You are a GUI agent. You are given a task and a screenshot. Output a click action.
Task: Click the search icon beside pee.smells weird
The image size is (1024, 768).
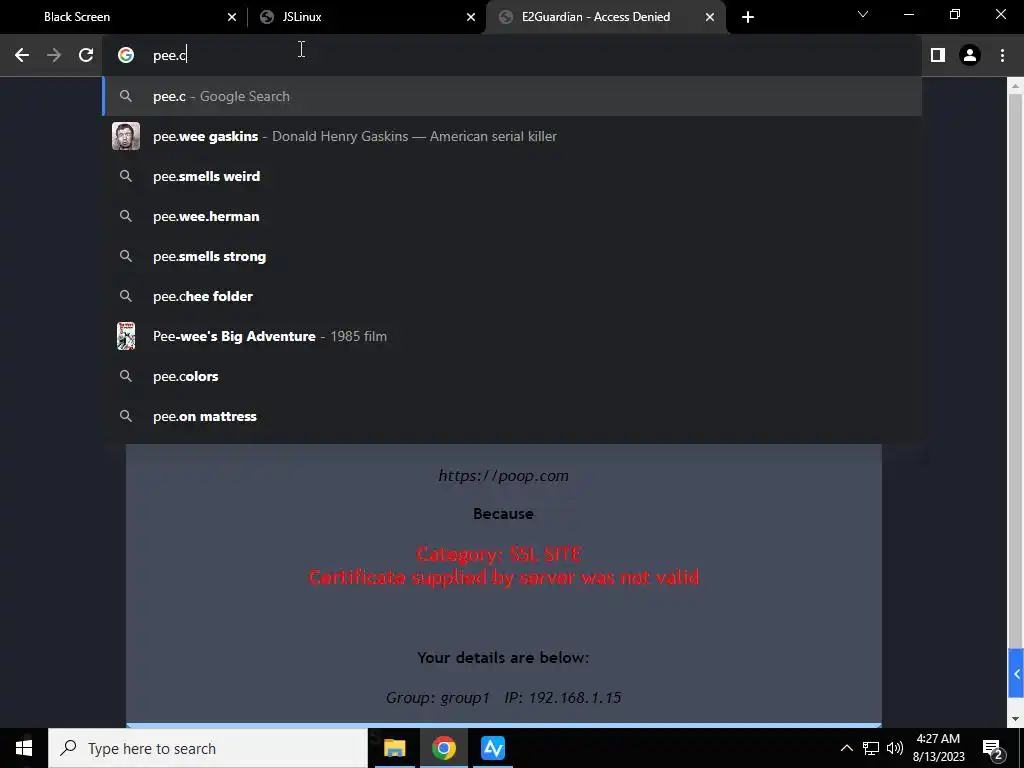click(x=126, y=176)
